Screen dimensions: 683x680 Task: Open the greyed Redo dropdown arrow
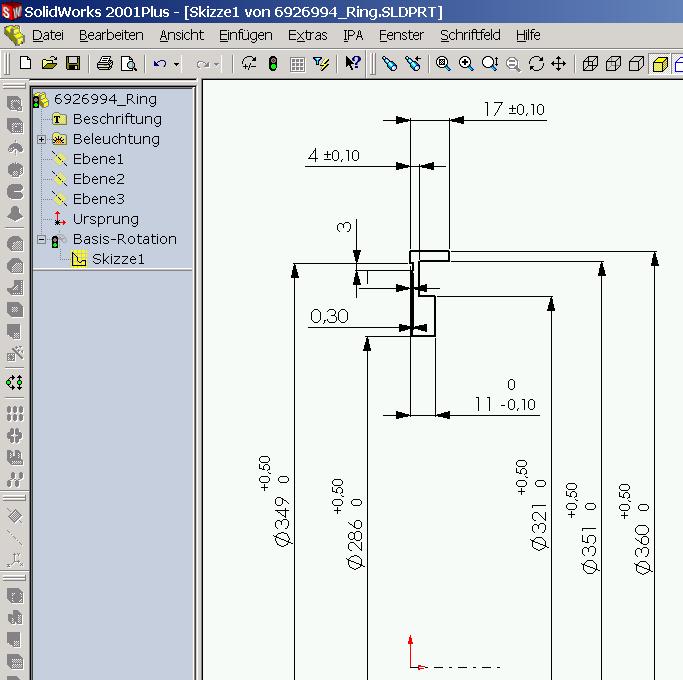216,64
